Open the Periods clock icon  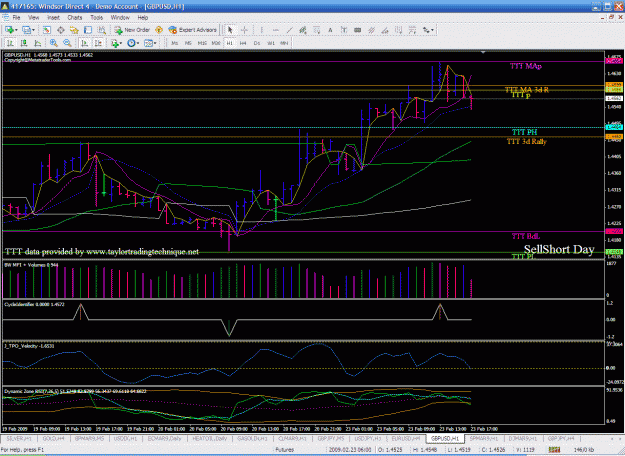[x=131, y=43]
